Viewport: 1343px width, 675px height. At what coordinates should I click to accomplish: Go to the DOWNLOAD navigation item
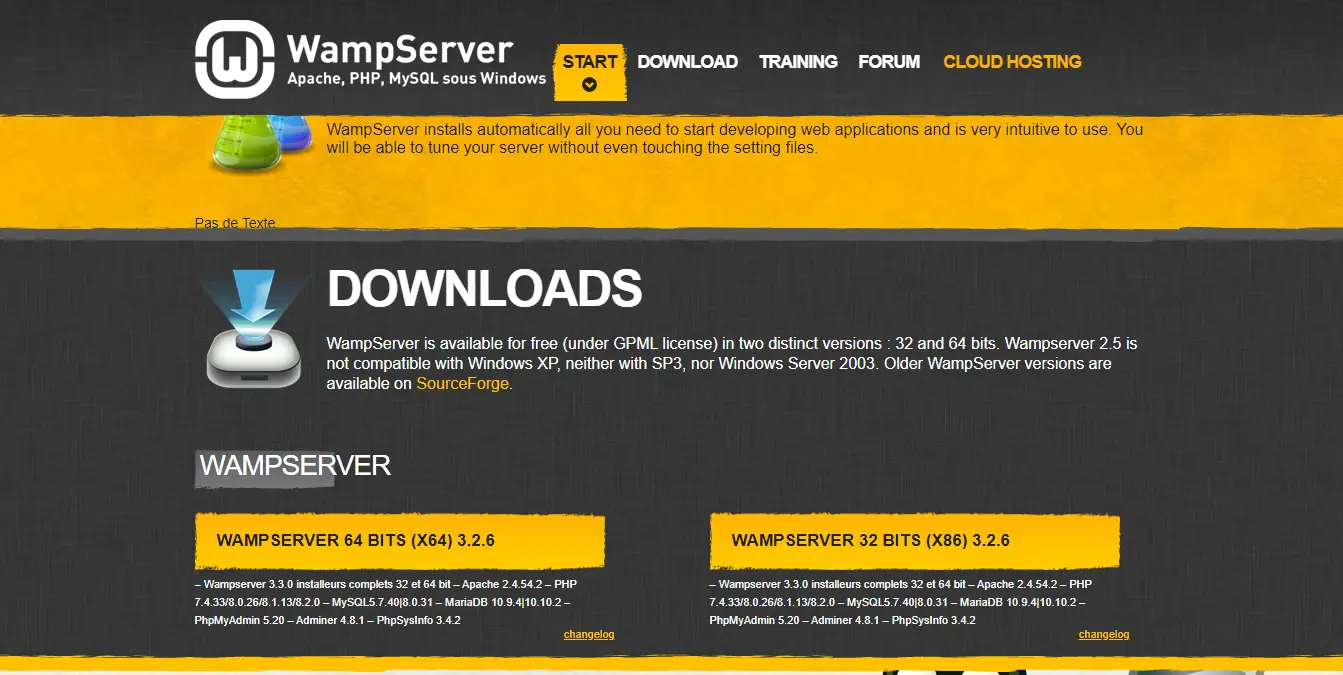pos(687,62)
